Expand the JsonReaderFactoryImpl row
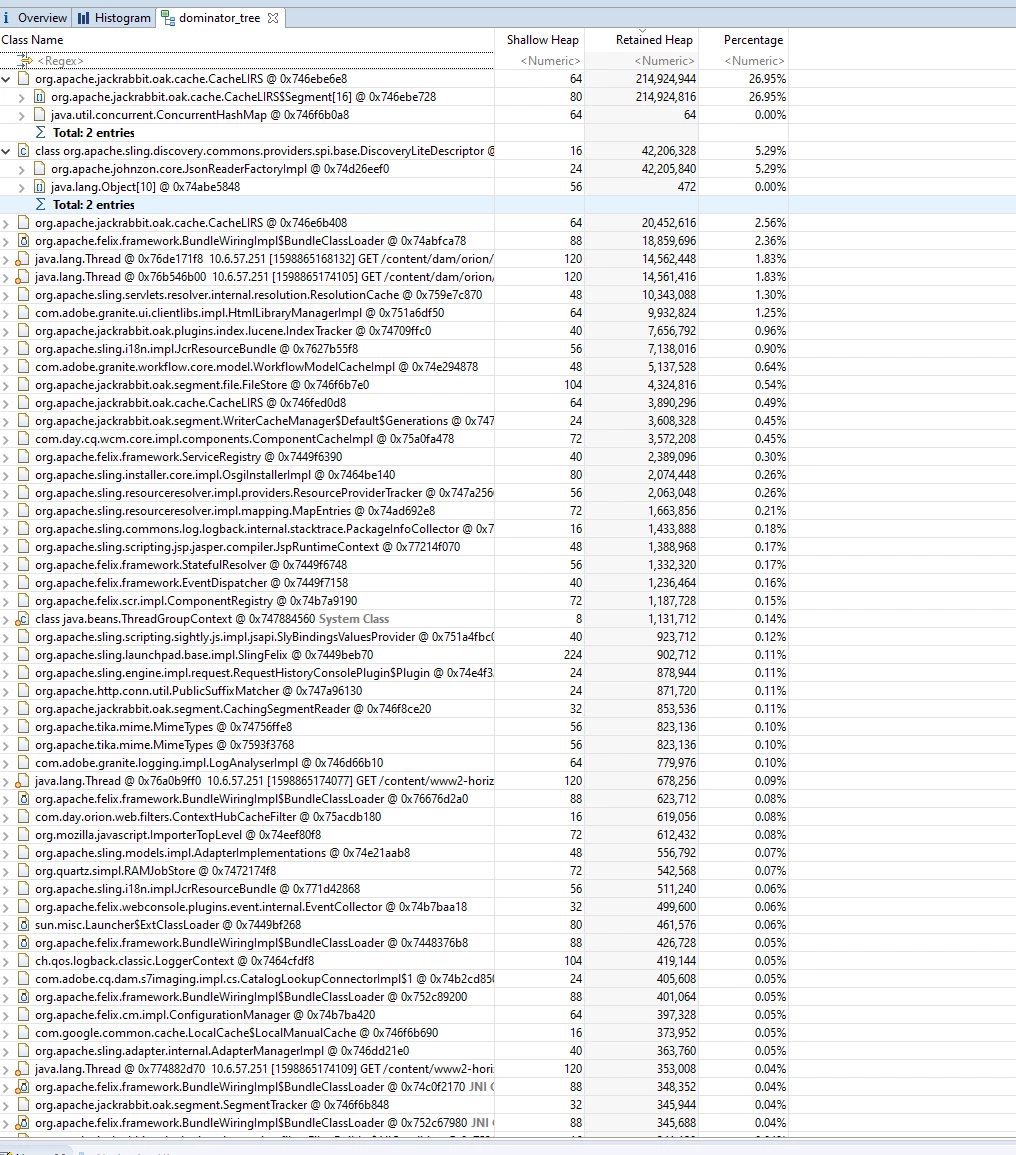The width and height of the screenshot is (1016, 1155). [22, 169]
